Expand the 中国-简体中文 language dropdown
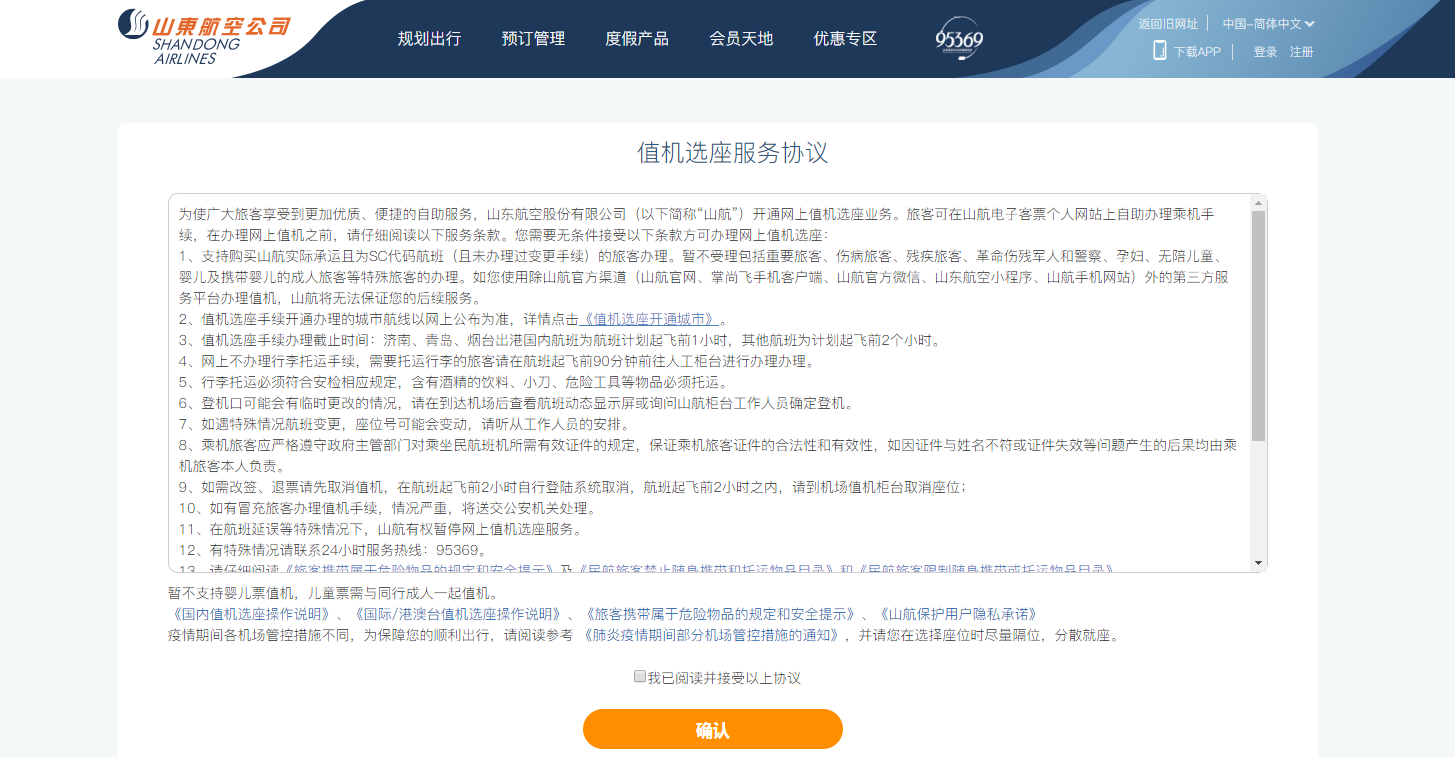 tap(1268, 24)
